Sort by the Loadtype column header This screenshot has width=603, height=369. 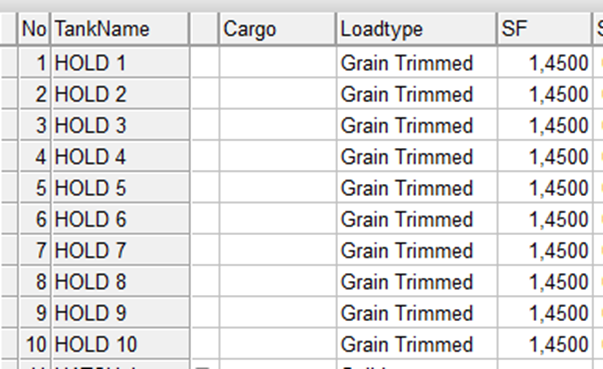[416, 29]
